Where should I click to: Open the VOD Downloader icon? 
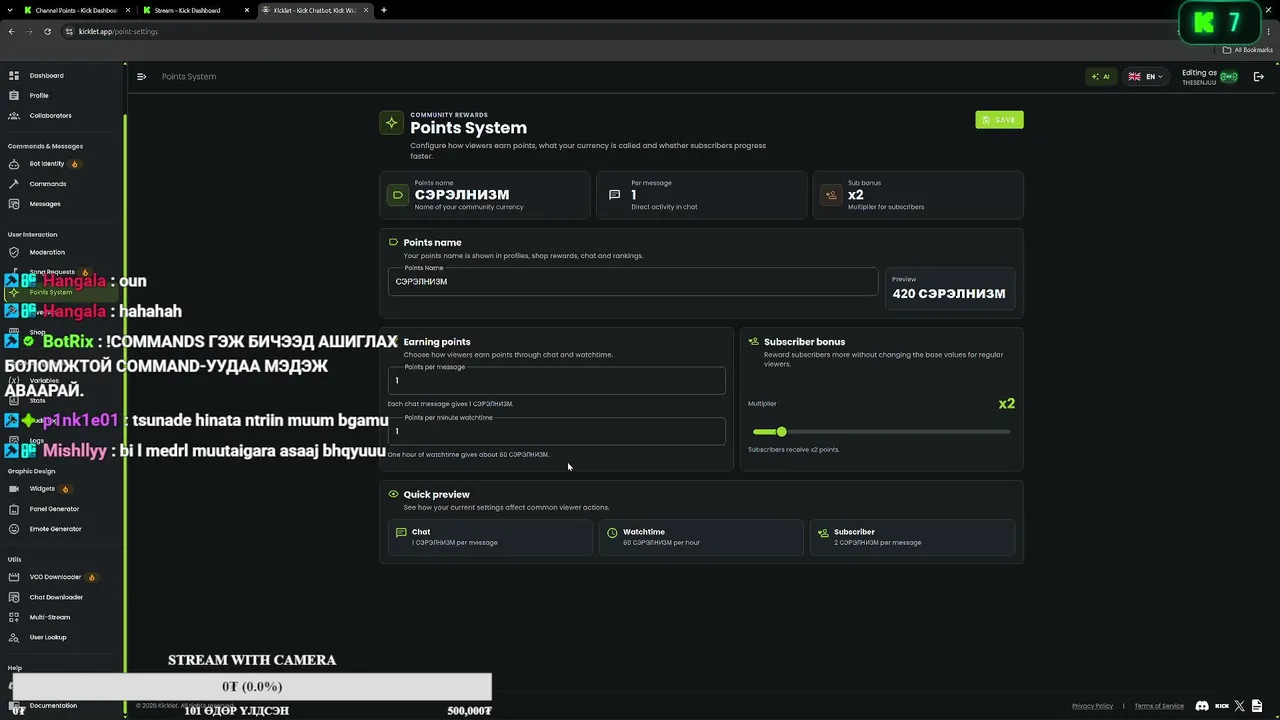click(x=14, y=577)
